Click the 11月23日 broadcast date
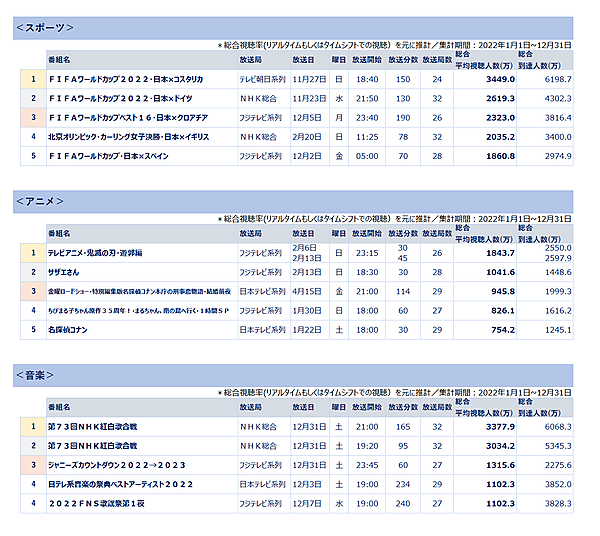This screenshot has height=536, width=600. pos(309,99)
